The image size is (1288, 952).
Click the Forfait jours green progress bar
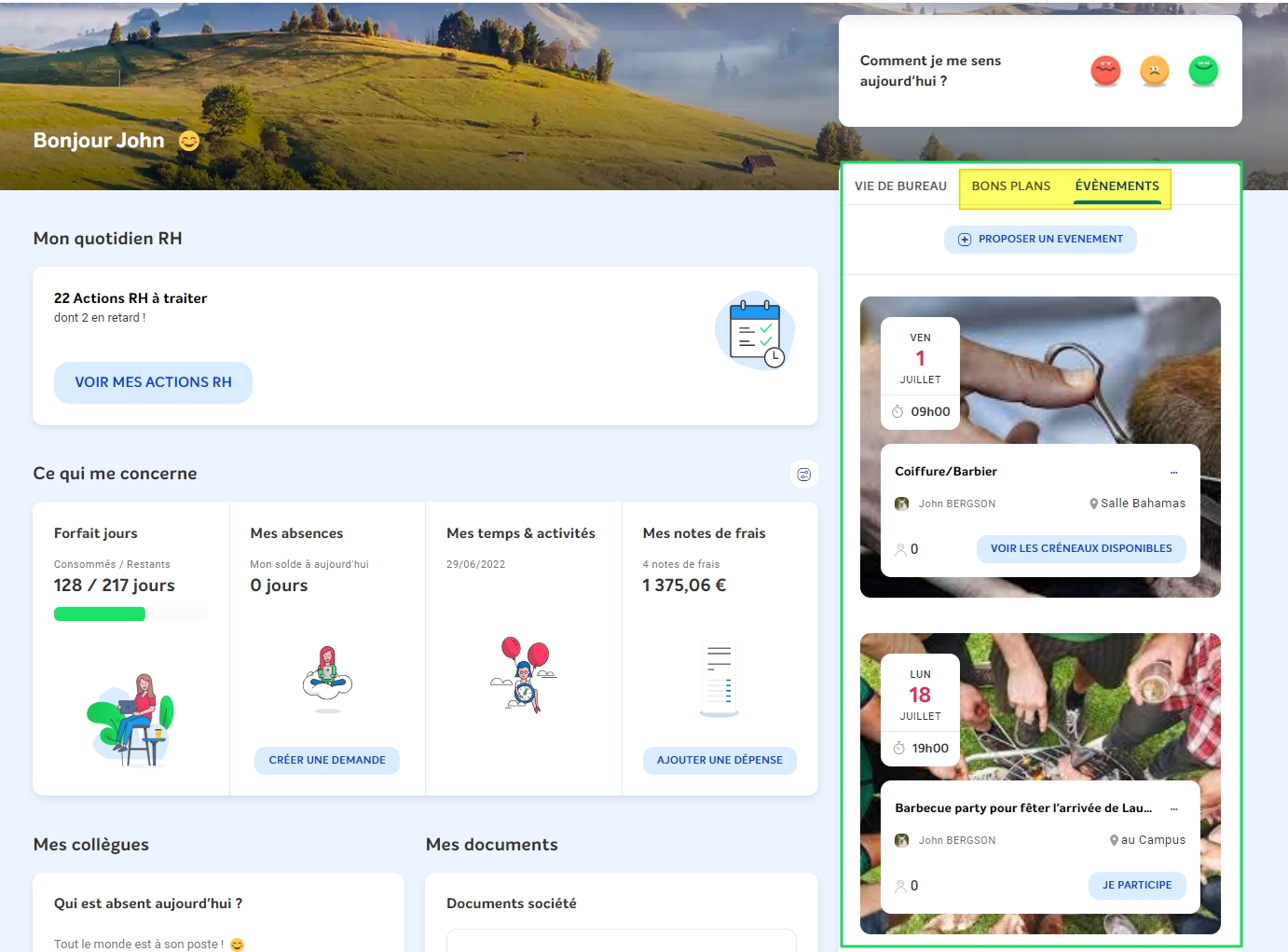pyautogui.click(x=100, y=614)
